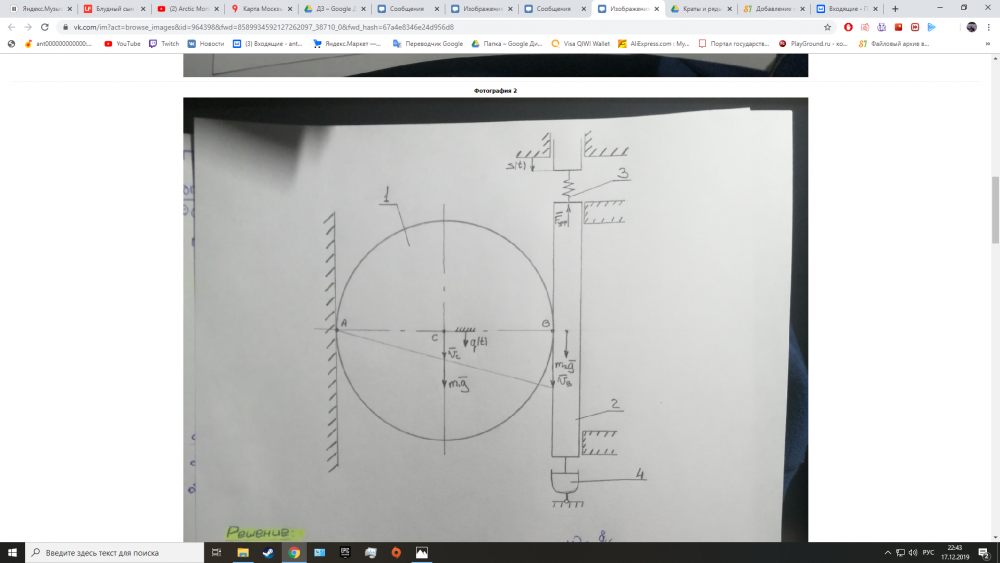The image size is (1000, 563).
Task: Open the Visa QIWI Wallet bookmark
Action: 580,44
